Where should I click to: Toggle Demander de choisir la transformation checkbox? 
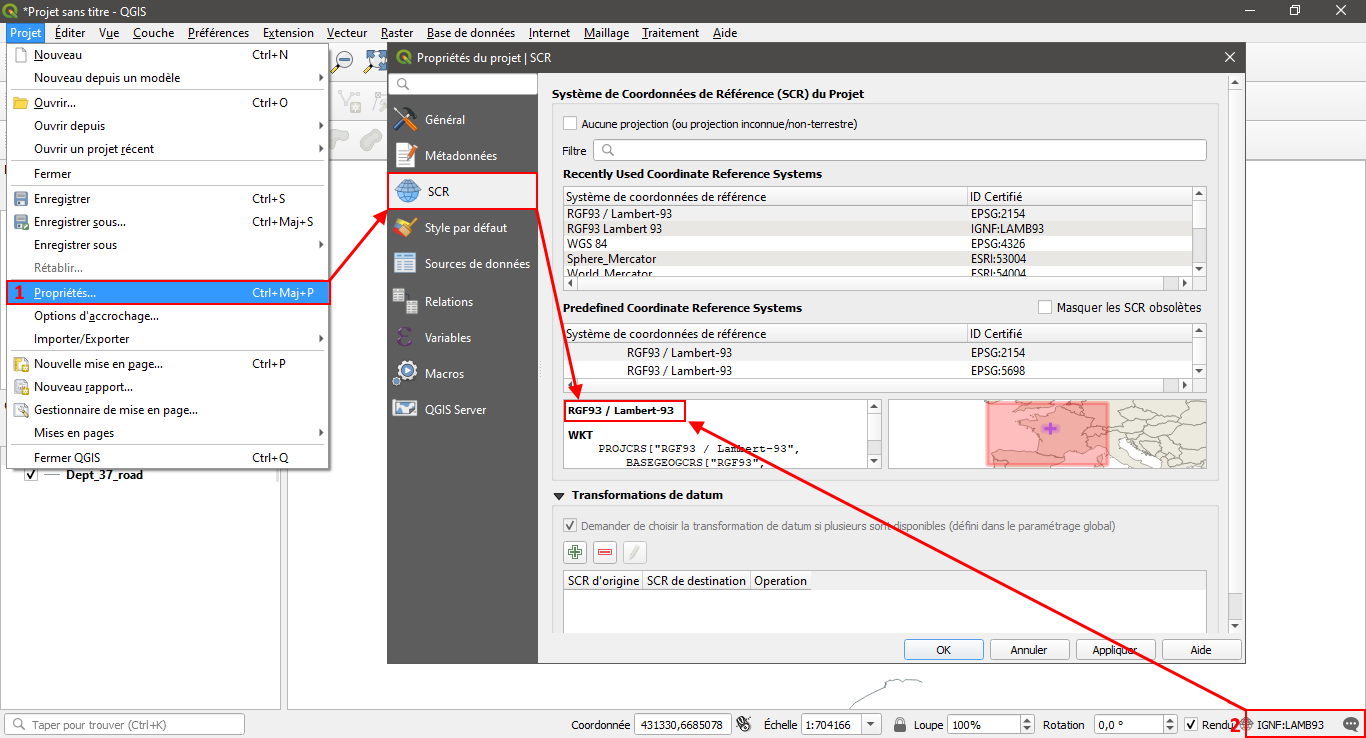(570, 525)
